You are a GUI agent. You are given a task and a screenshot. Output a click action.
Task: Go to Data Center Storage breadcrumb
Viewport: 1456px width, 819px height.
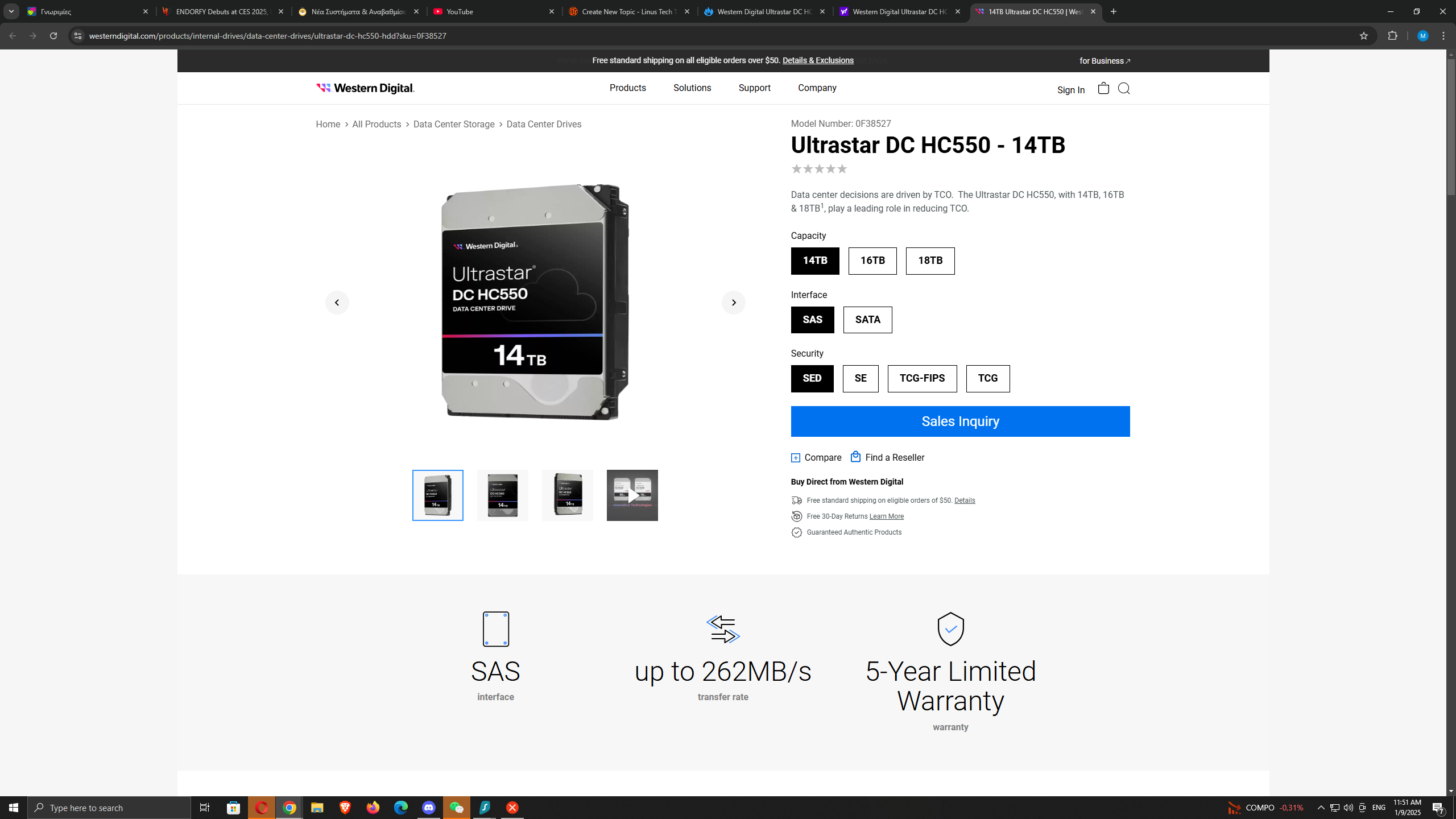(x=454, y=125)
